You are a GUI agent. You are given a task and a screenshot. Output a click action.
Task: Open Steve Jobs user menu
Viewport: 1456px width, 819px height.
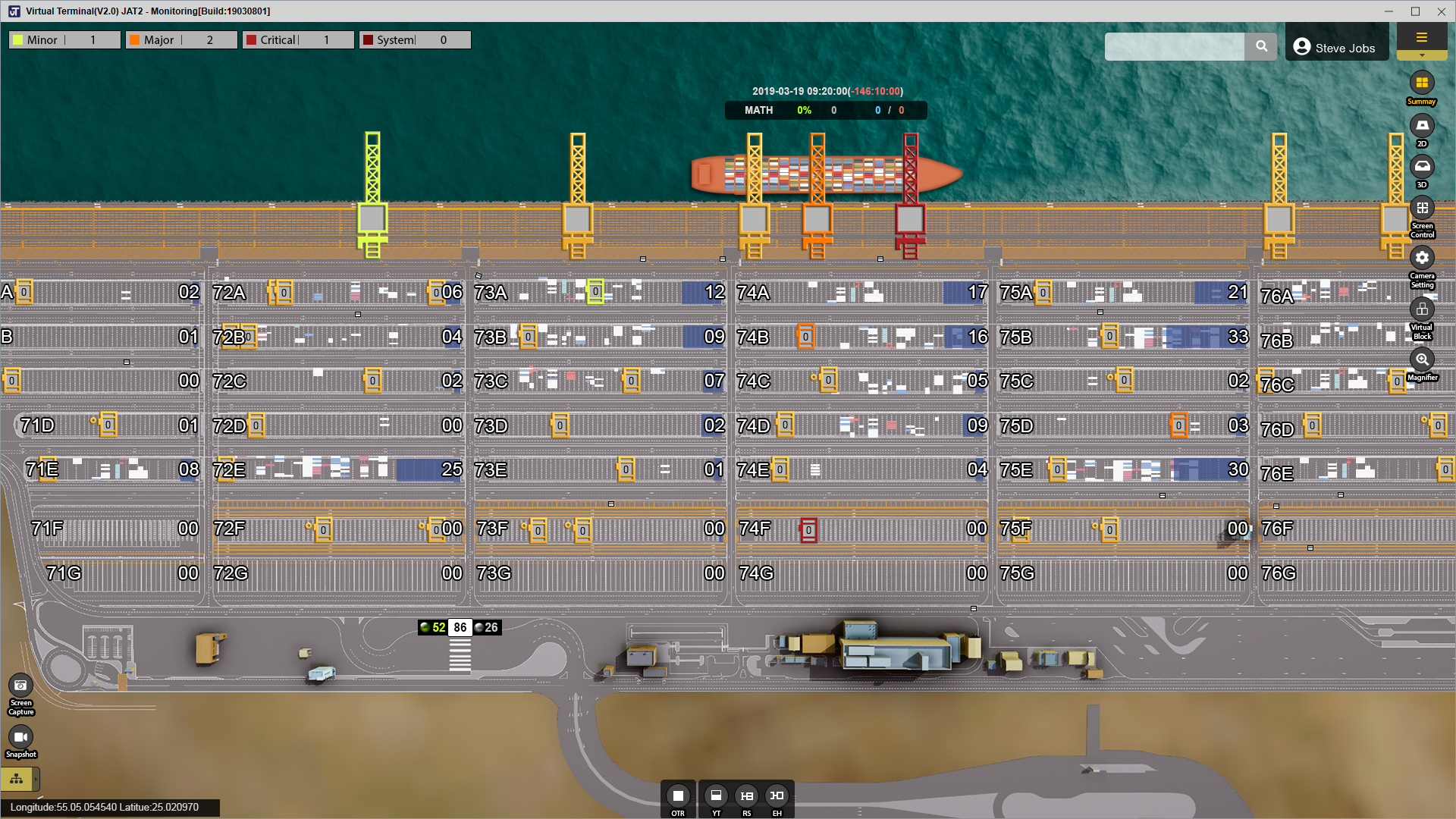point(1336,47)
